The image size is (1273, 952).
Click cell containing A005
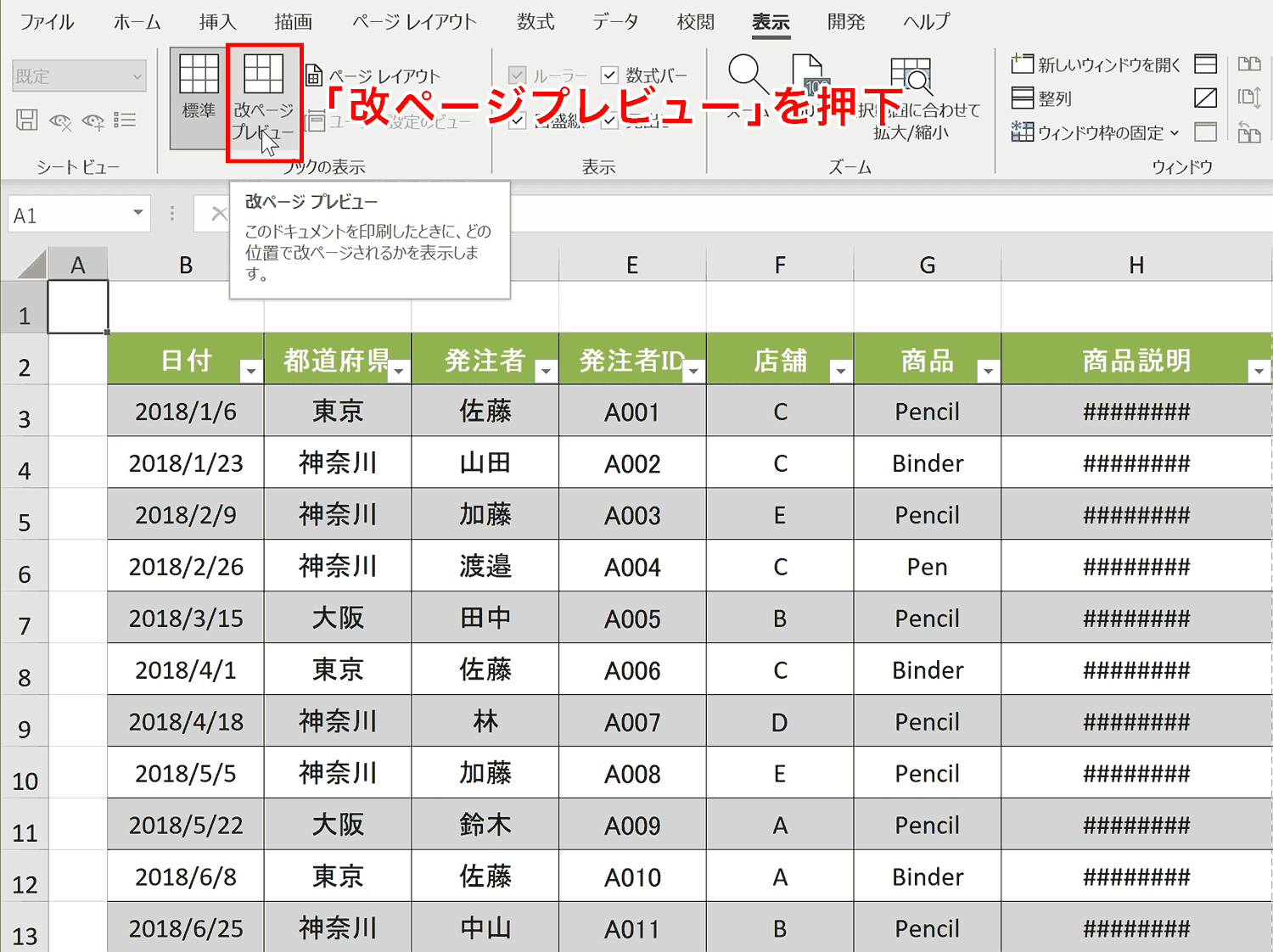pyautogui.click(x=632, y=619)
